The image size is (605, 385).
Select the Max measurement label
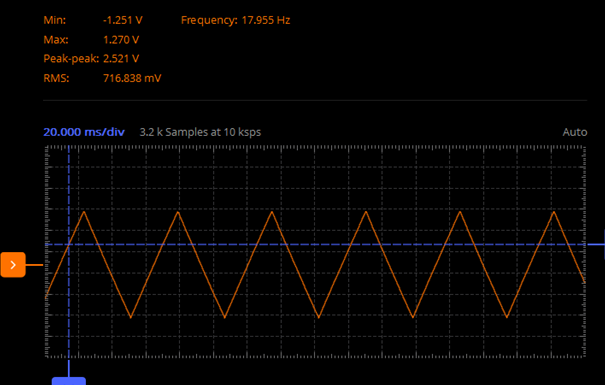pos(56,39)
